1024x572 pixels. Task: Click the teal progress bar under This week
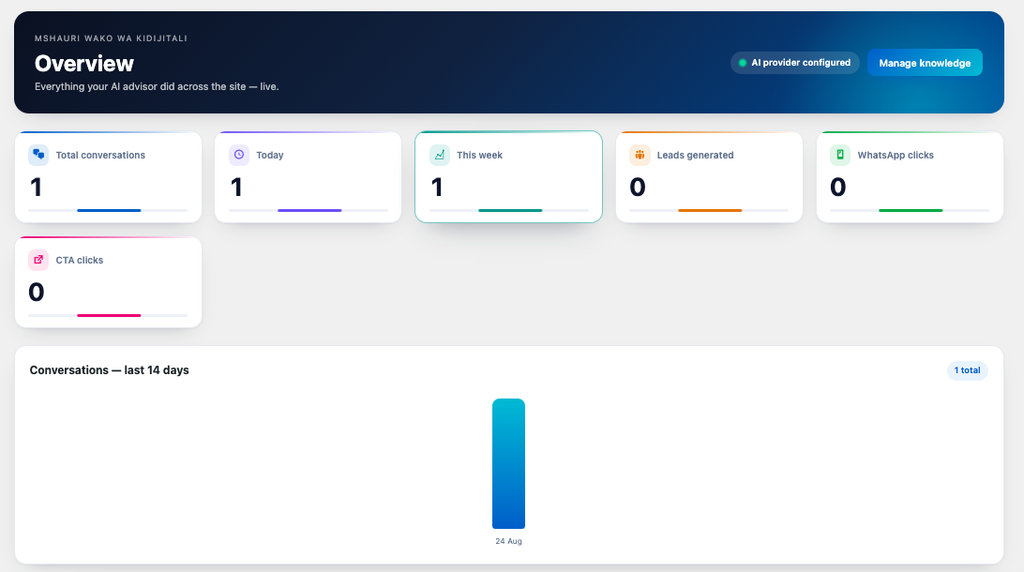pyautogui.click(x=510, y=210)
